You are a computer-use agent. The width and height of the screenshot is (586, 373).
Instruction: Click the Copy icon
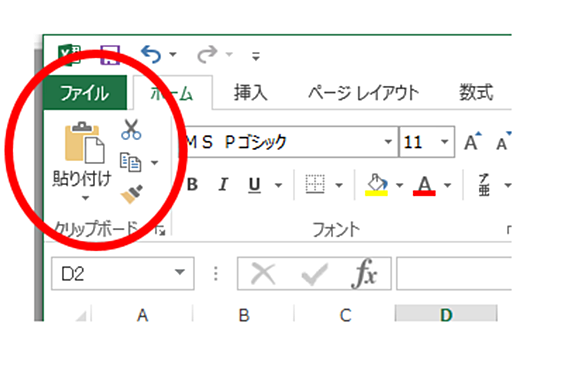pos(130,162)
